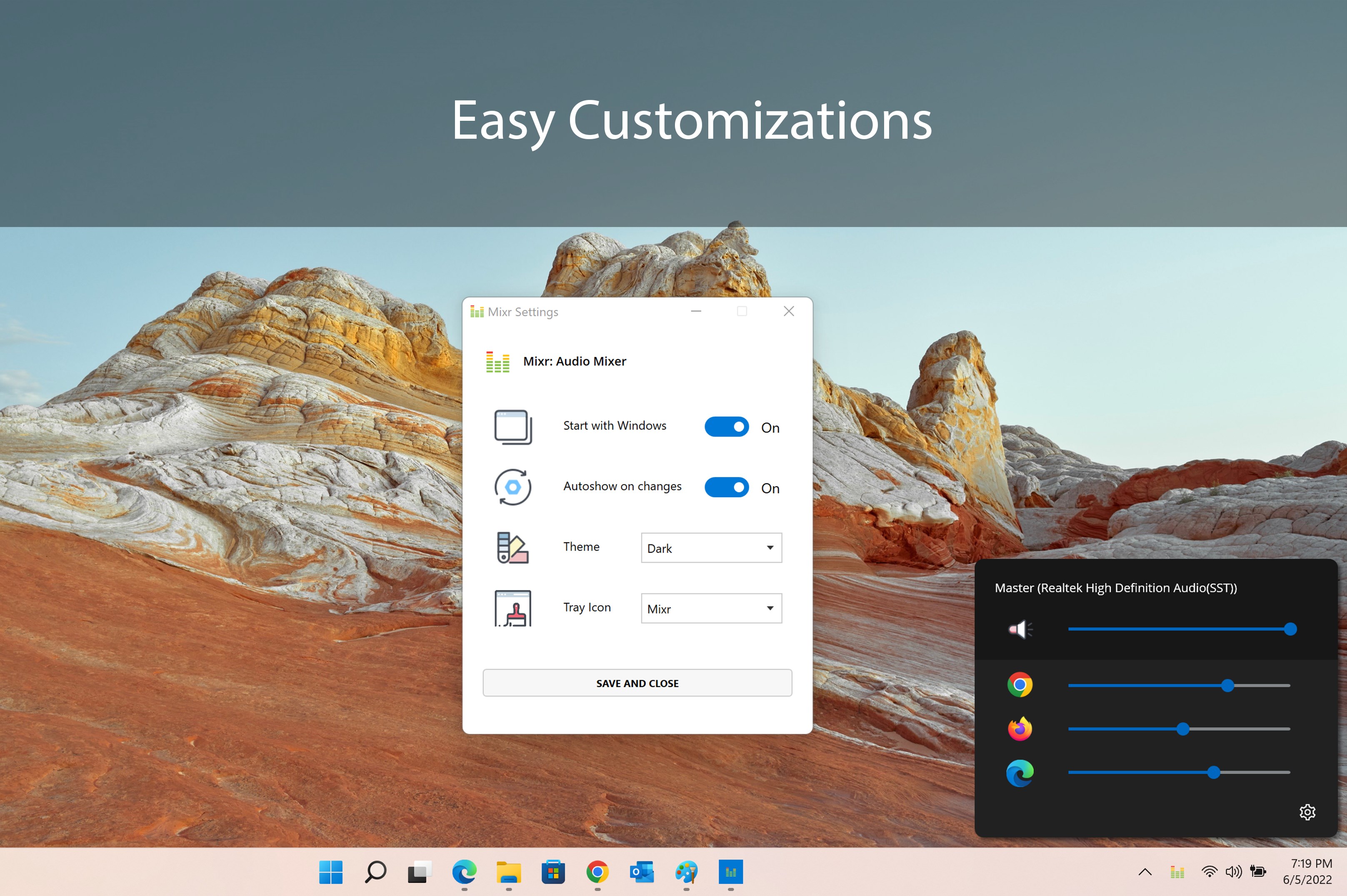Open Microsoft Store from taskbar
The width and height of the screenshot is (1347, 896).
coord(552,872)
